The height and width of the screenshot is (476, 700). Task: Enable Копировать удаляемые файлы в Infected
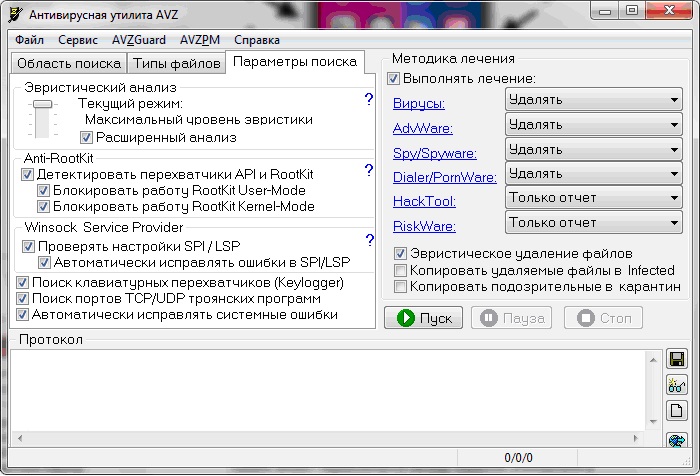[x=400, y=270]
